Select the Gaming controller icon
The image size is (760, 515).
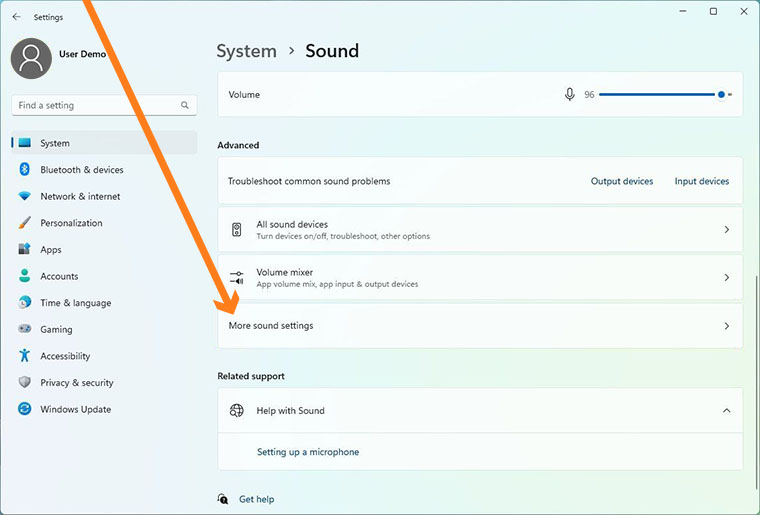pos(25,329)
